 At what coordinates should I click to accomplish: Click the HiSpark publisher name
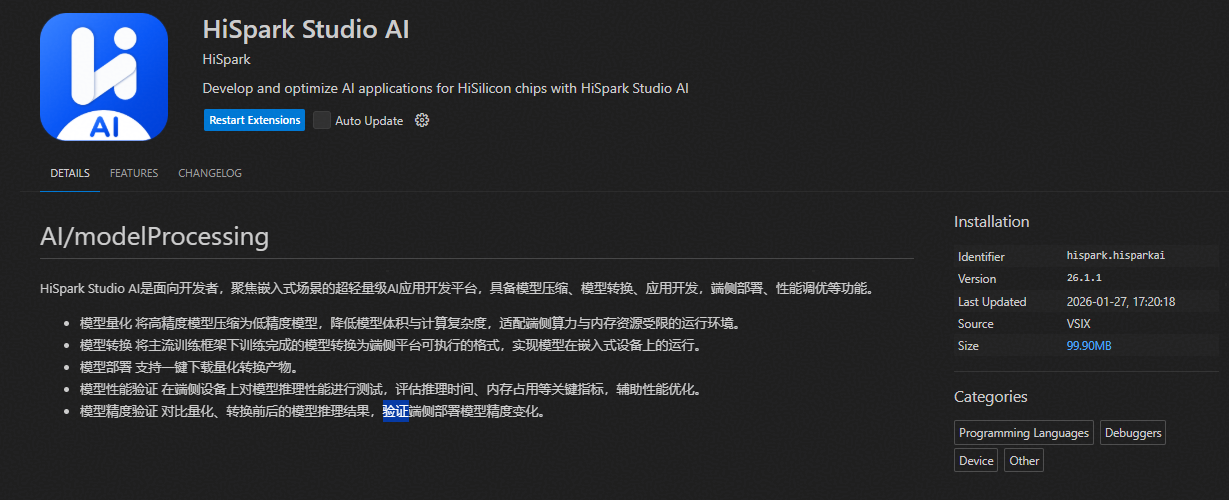pyautogui.click(x=226, y=60)
